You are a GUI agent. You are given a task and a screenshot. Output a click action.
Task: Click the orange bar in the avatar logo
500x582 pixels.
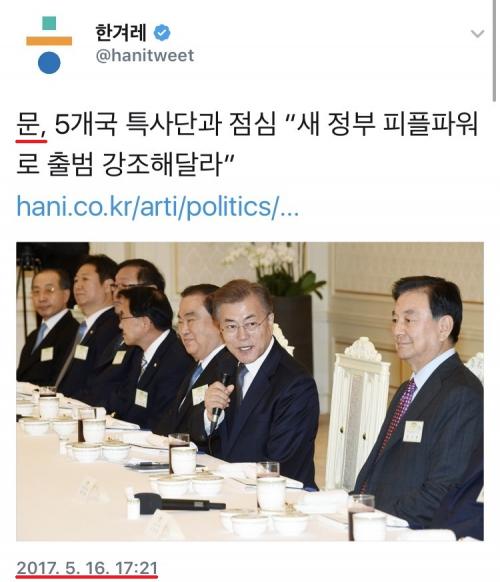(49, 40)
